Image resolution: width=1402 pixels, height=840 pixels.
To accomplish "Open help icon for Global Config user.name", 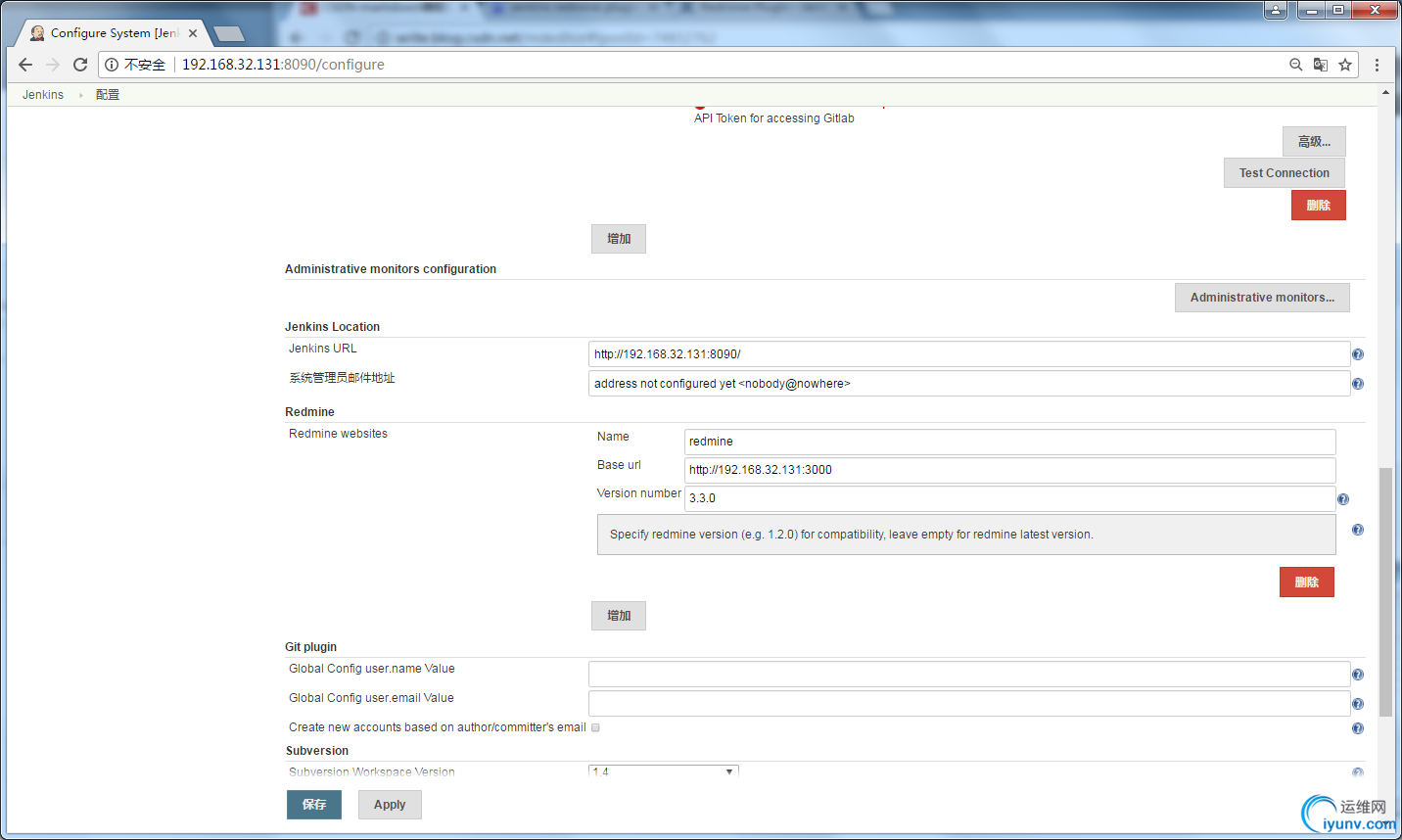I will point(1358,675).
